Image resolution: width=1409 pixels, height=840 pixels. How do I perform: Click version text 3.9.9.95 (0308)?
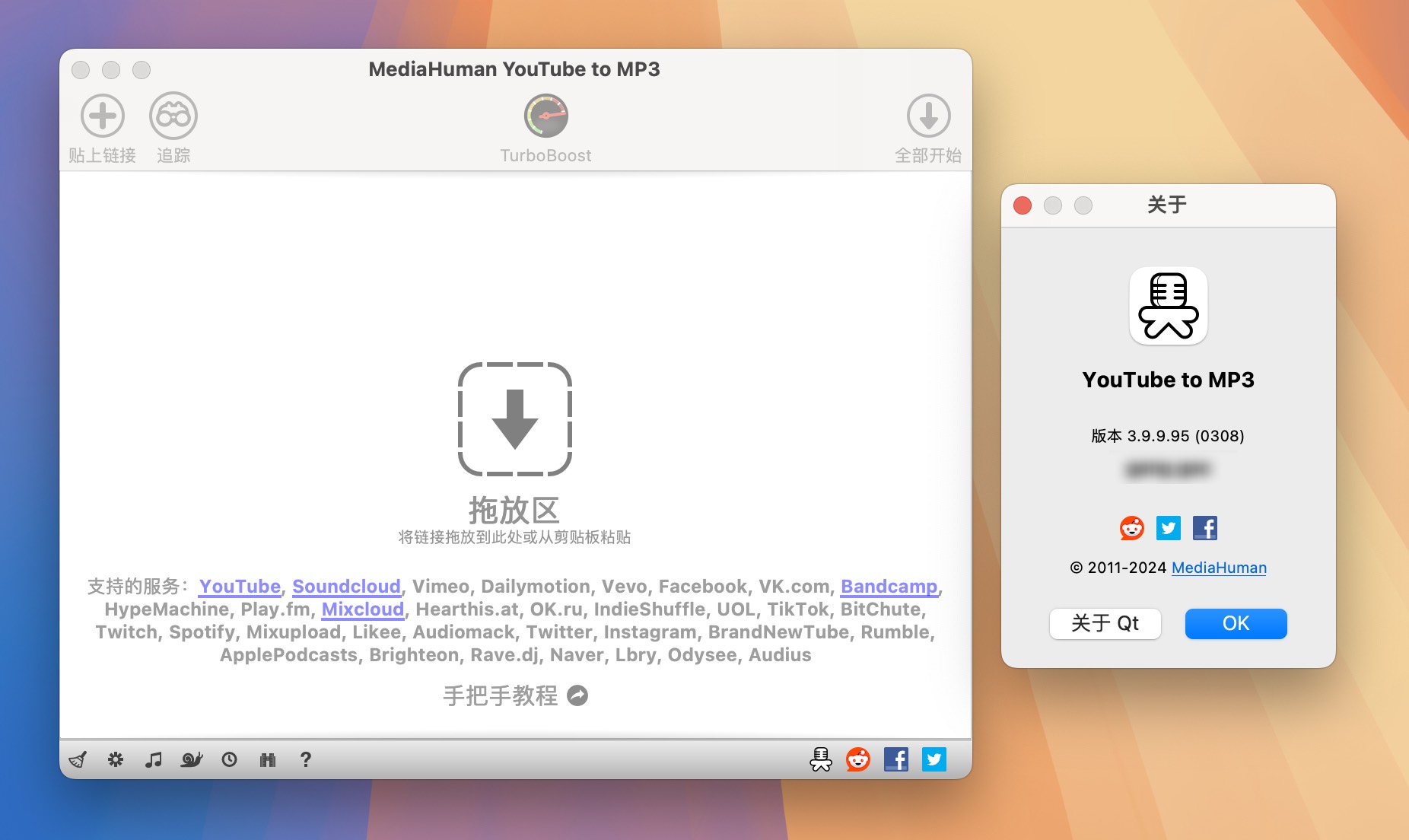1168,436
